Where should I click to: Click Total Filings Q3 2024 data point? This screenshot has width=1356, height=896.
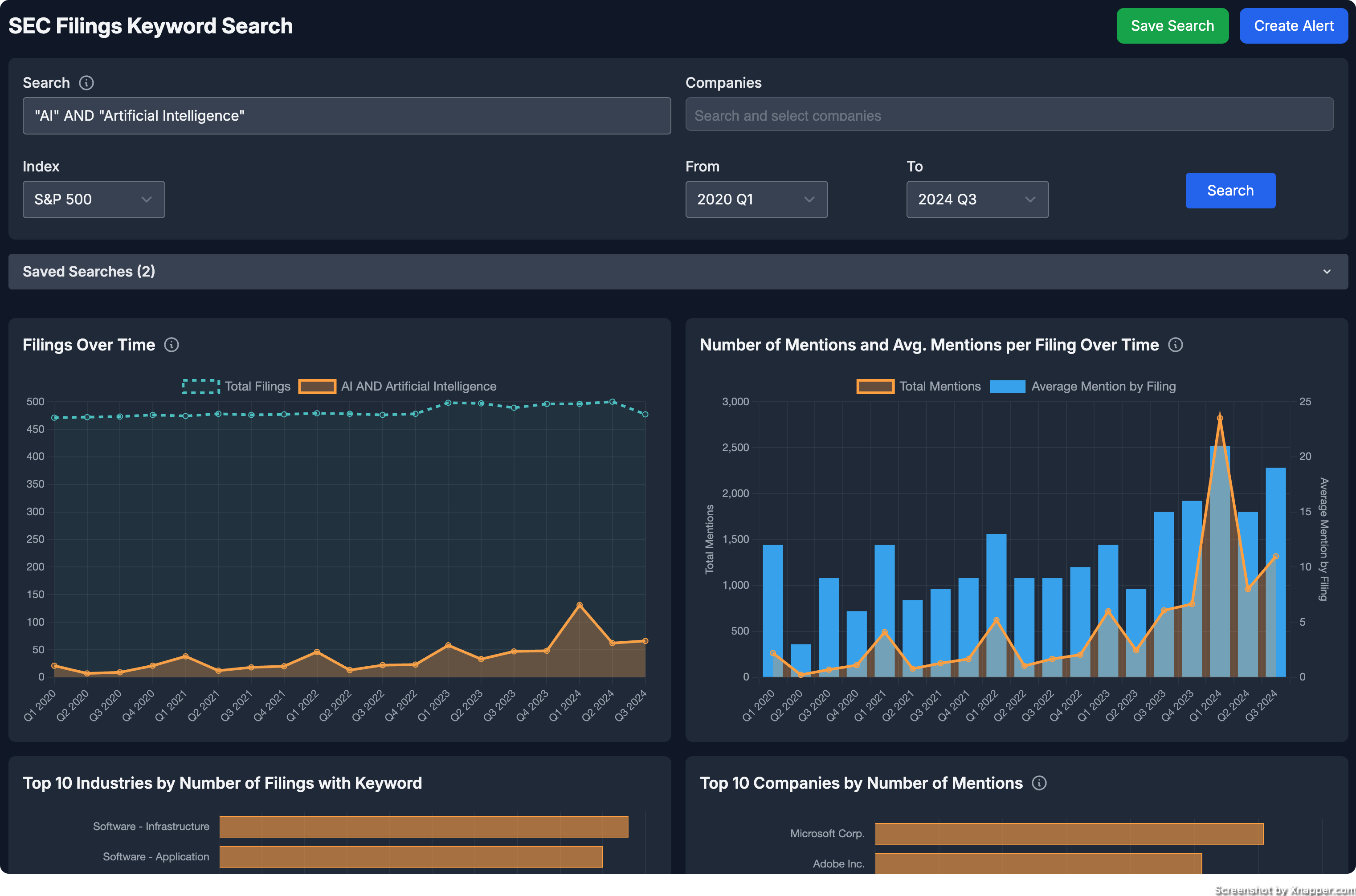click(645, 414)
